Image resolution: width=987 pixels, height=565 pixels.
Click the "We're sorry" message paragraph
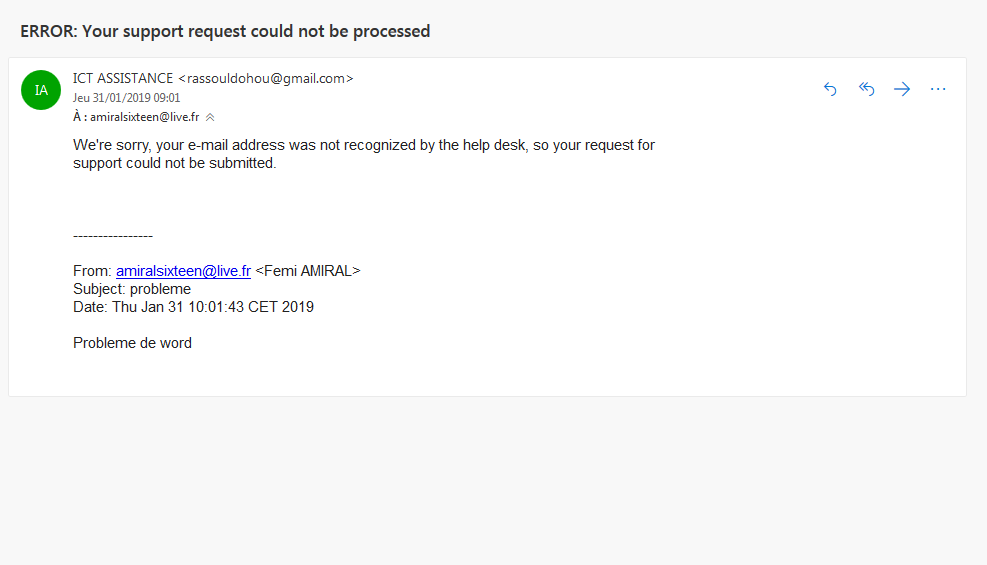(364, 145)
